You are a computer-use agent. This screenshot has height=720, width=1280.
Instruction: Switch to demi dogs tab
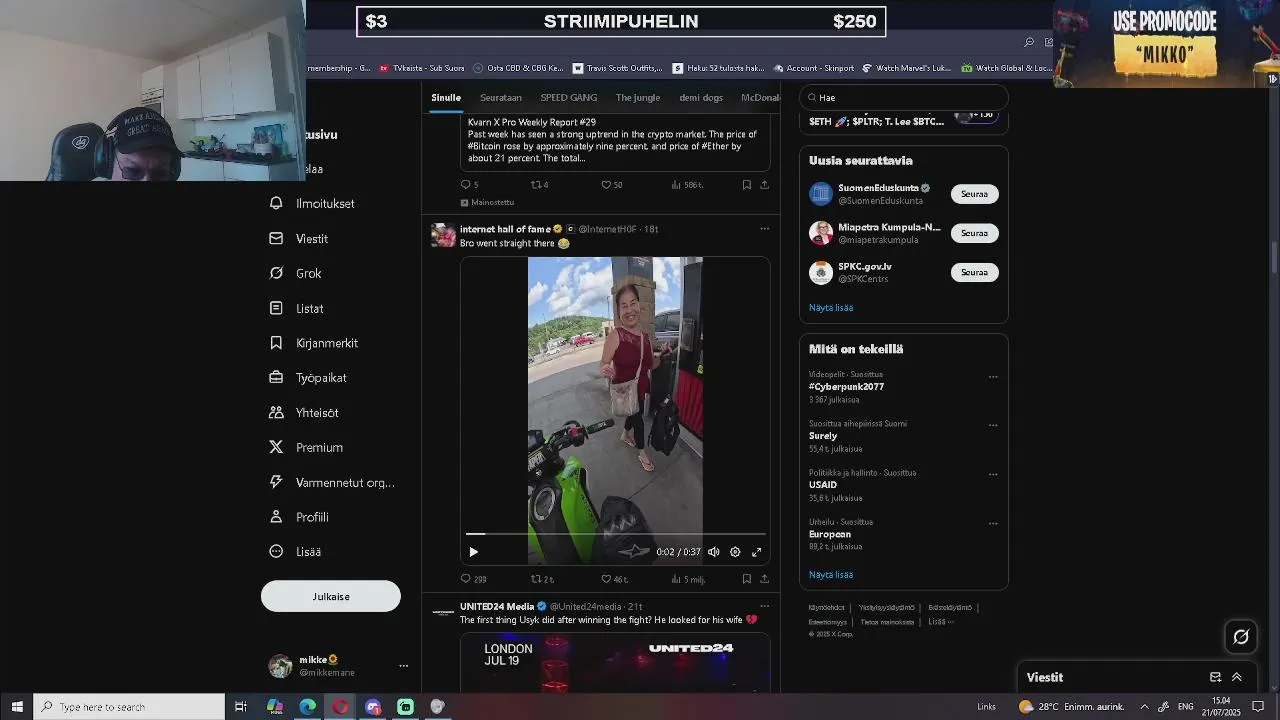(701, 98)
